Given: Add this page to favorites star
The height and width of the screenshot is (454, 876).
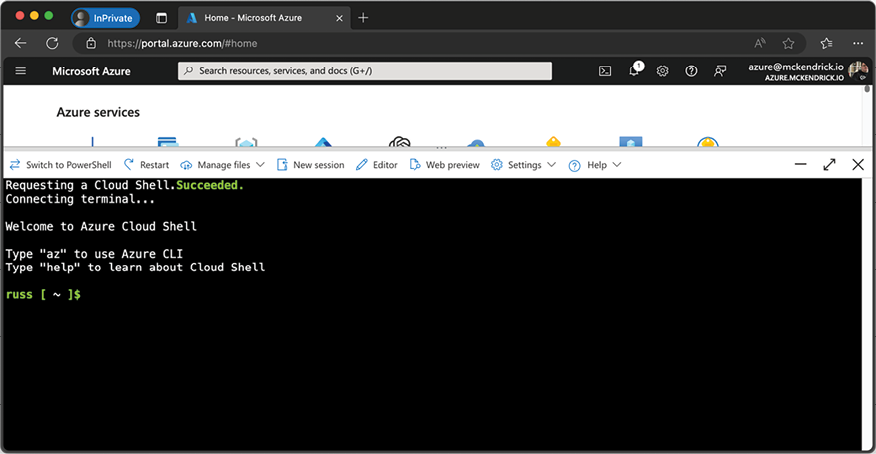Looking at the screenshot, I should [788, 43].
